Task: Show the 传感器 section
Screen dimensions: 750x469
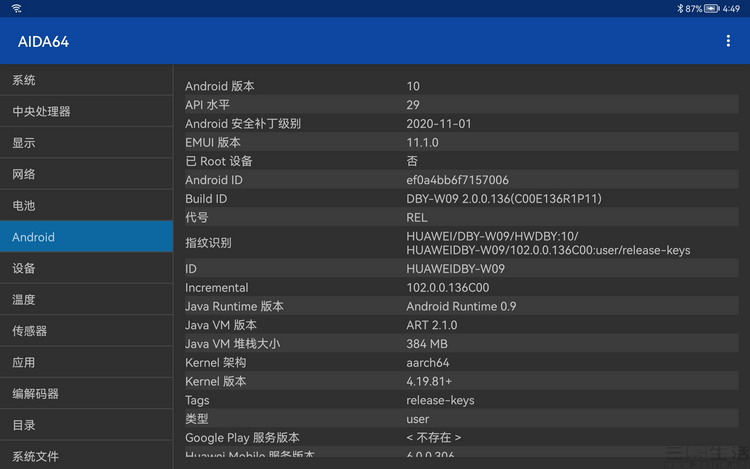Action: coord(86,331)
